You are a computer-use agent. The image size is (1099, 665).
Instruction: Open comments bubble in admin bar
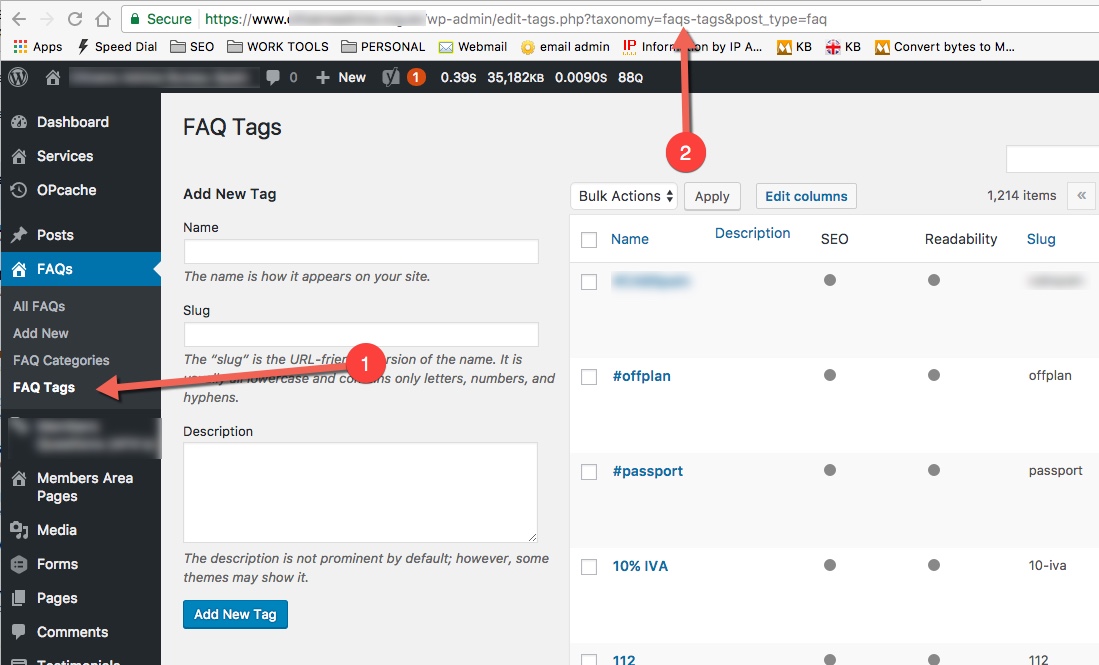click(282, 77)
